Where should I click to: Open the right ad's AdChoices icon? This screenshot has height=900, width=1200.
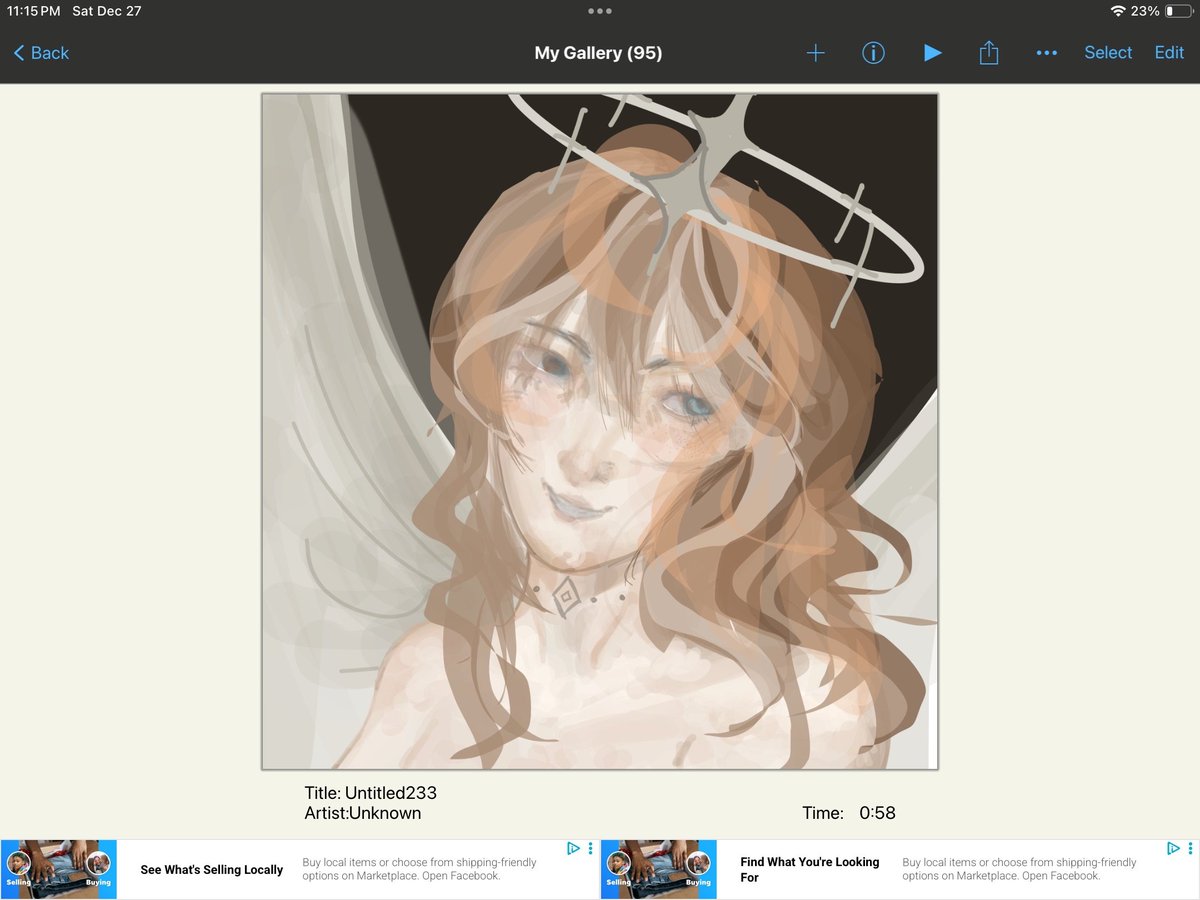(x=1174, y=848)
